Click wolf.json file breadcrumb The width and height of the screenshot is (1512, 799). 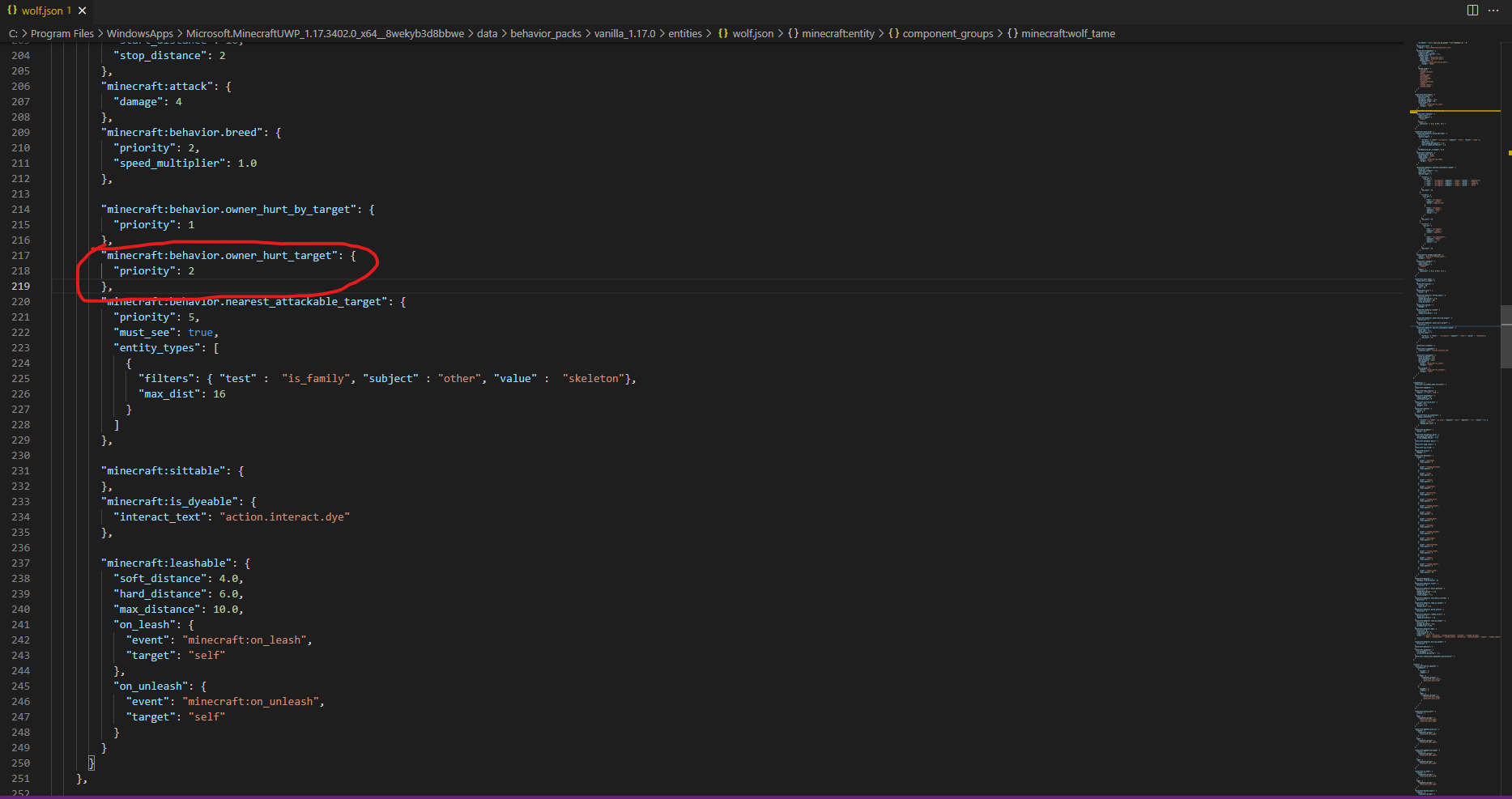pyautogui.click(x=752, y=33)
